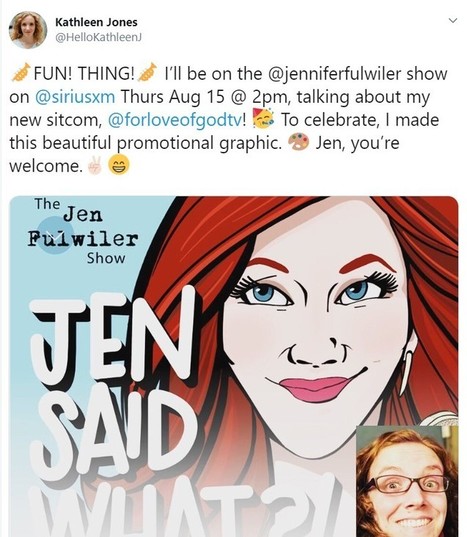Click the first trumpet emoji before FUN
This screenshot has height=537, width=467.
pos(21,73)
